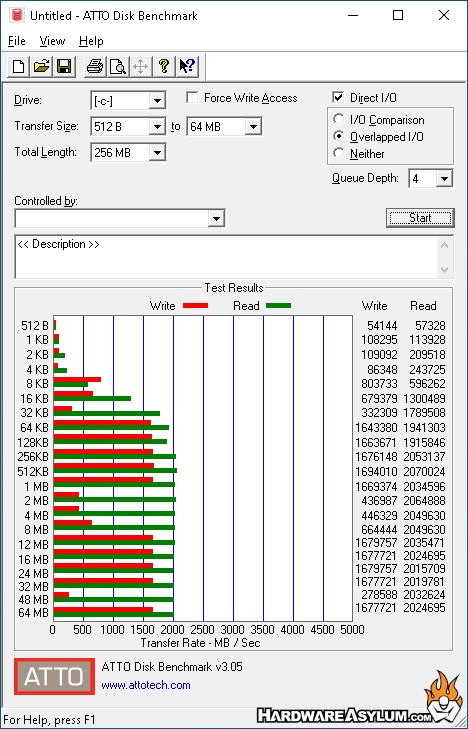The width and height of the screenshot is (468, 729).
Task: Uncheck the Direct I/O checkbox
Action: click(338, 98)
